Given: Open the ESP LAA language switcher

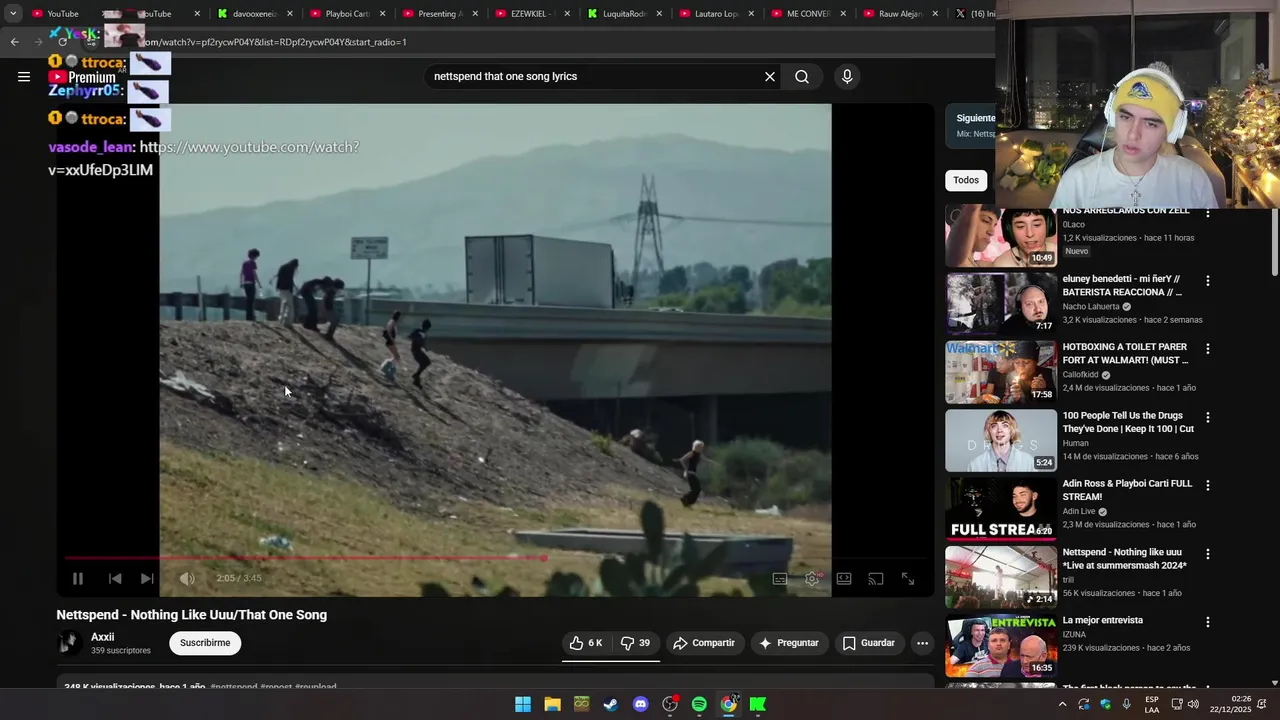Looking at the screenshot, I should coord(1152,704).
